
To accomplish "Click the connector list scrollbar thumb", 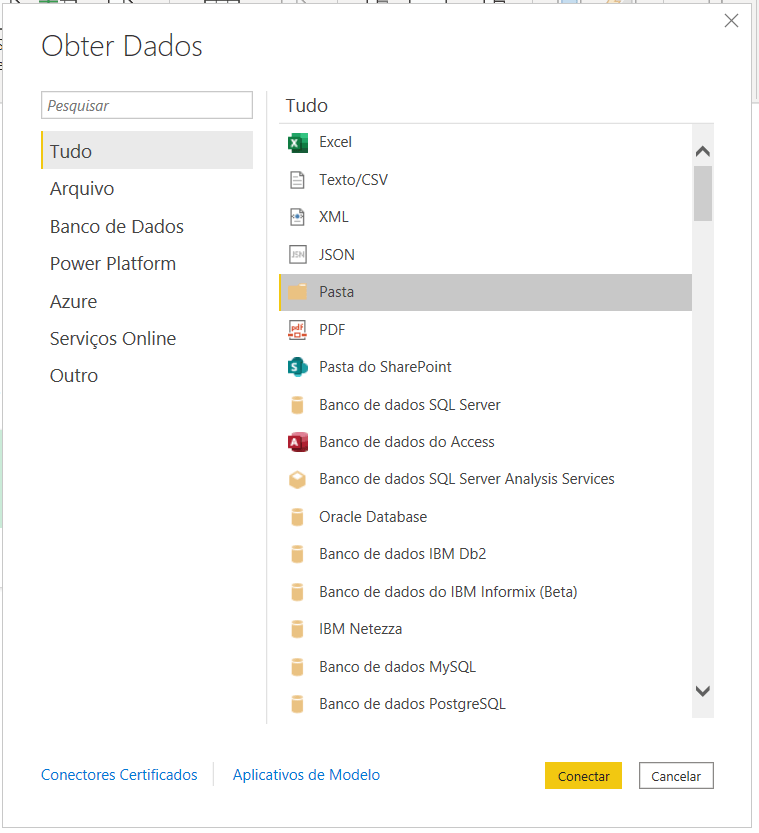I will [703, 193].
